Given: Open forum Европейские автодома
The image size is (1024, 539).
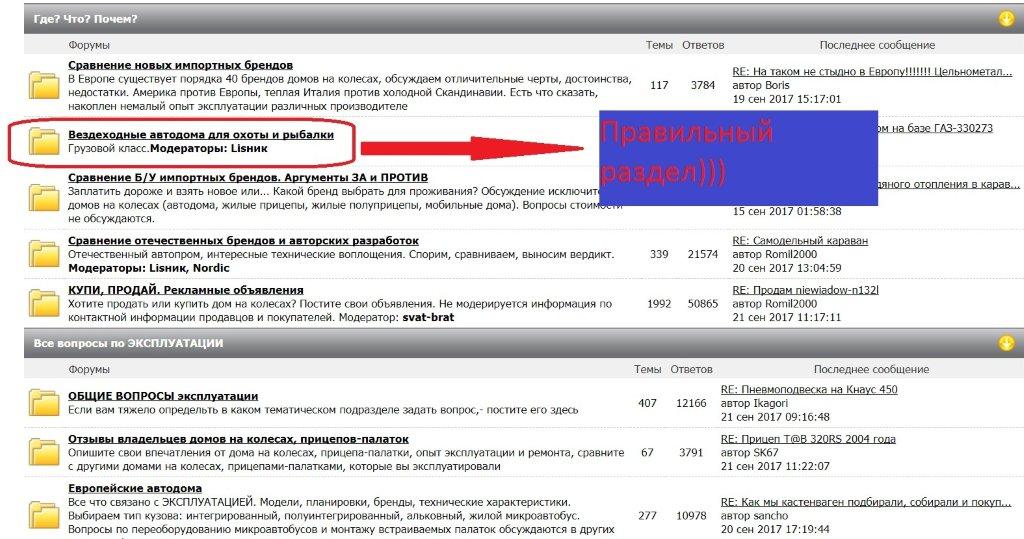Looking at the screenshot, I should tap(135, 488).
